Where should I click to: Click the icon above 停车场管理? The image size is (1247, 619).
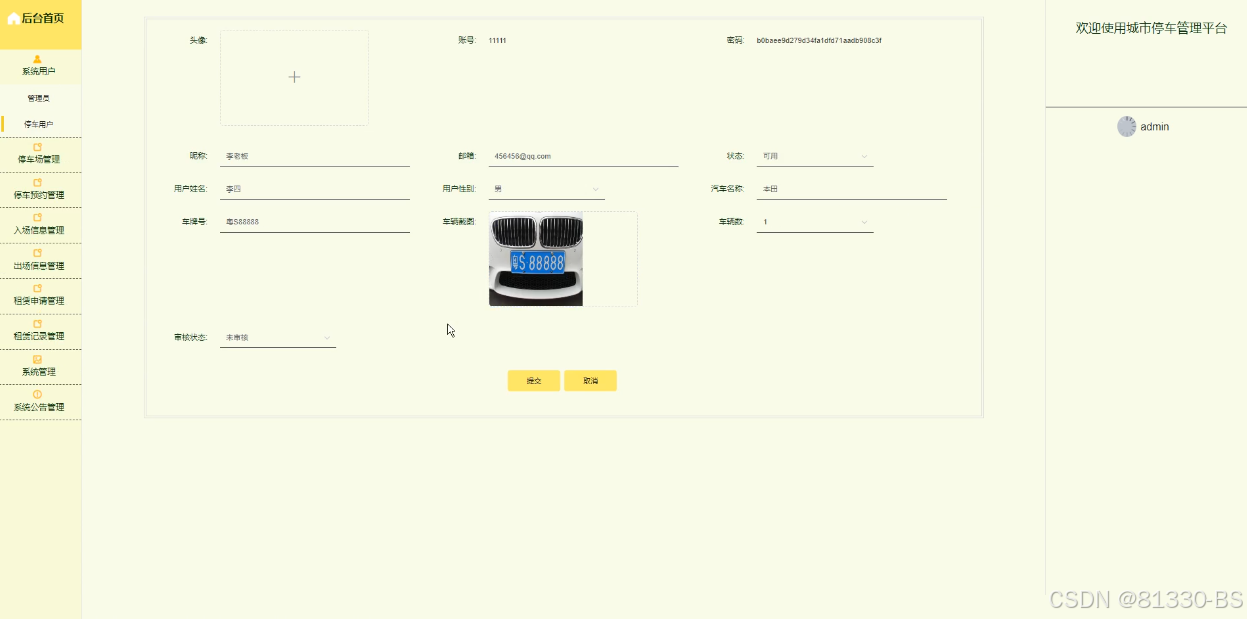[38, 147]
